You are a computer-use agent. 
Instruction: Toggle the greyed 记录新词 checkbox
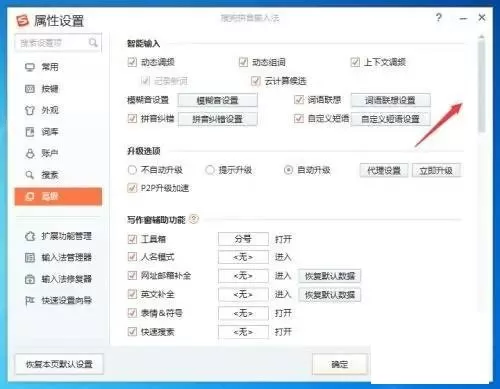(145, 81)
